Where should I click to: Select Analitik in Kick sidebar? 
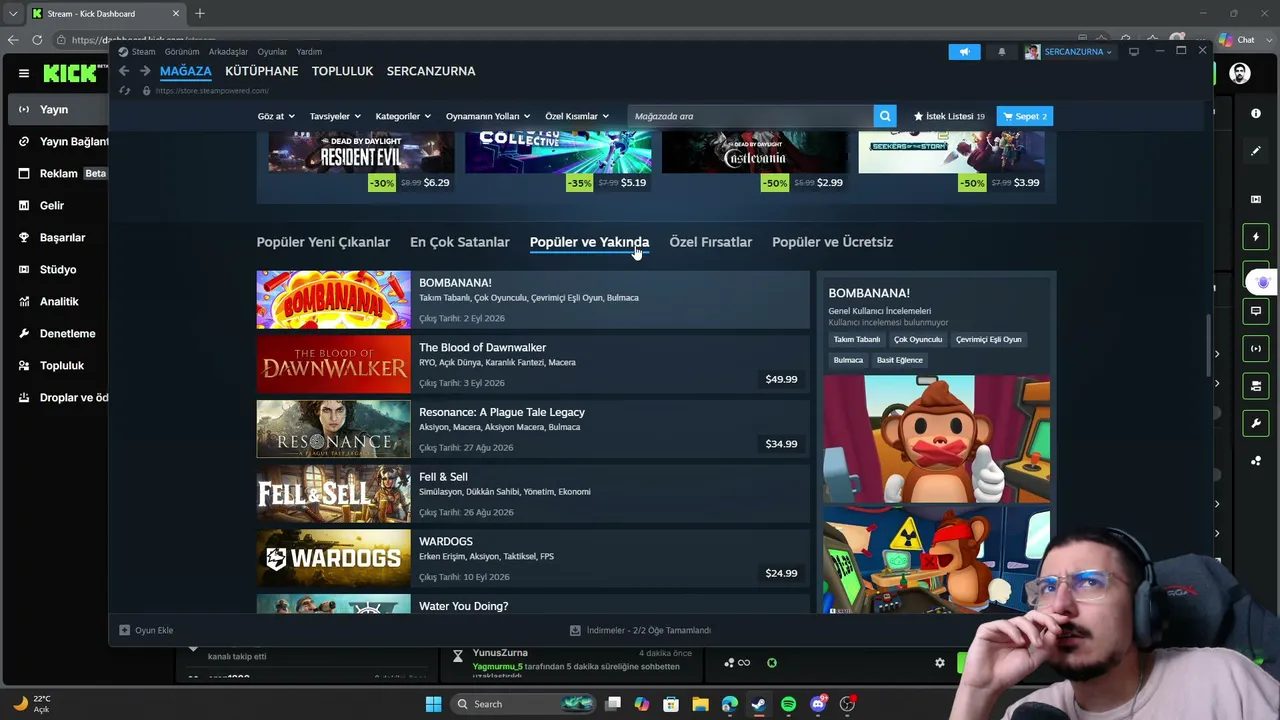tap(58, 301)
